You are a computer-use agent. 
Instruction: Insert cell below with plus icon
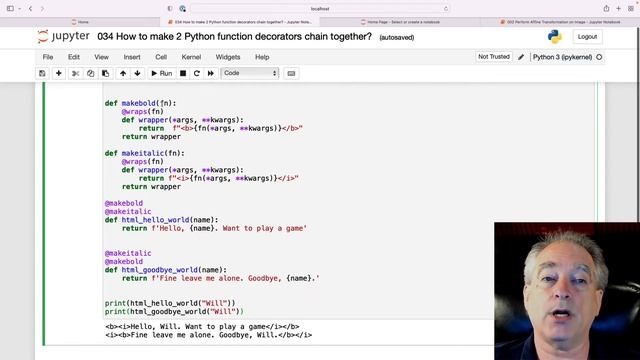point(58,73)
